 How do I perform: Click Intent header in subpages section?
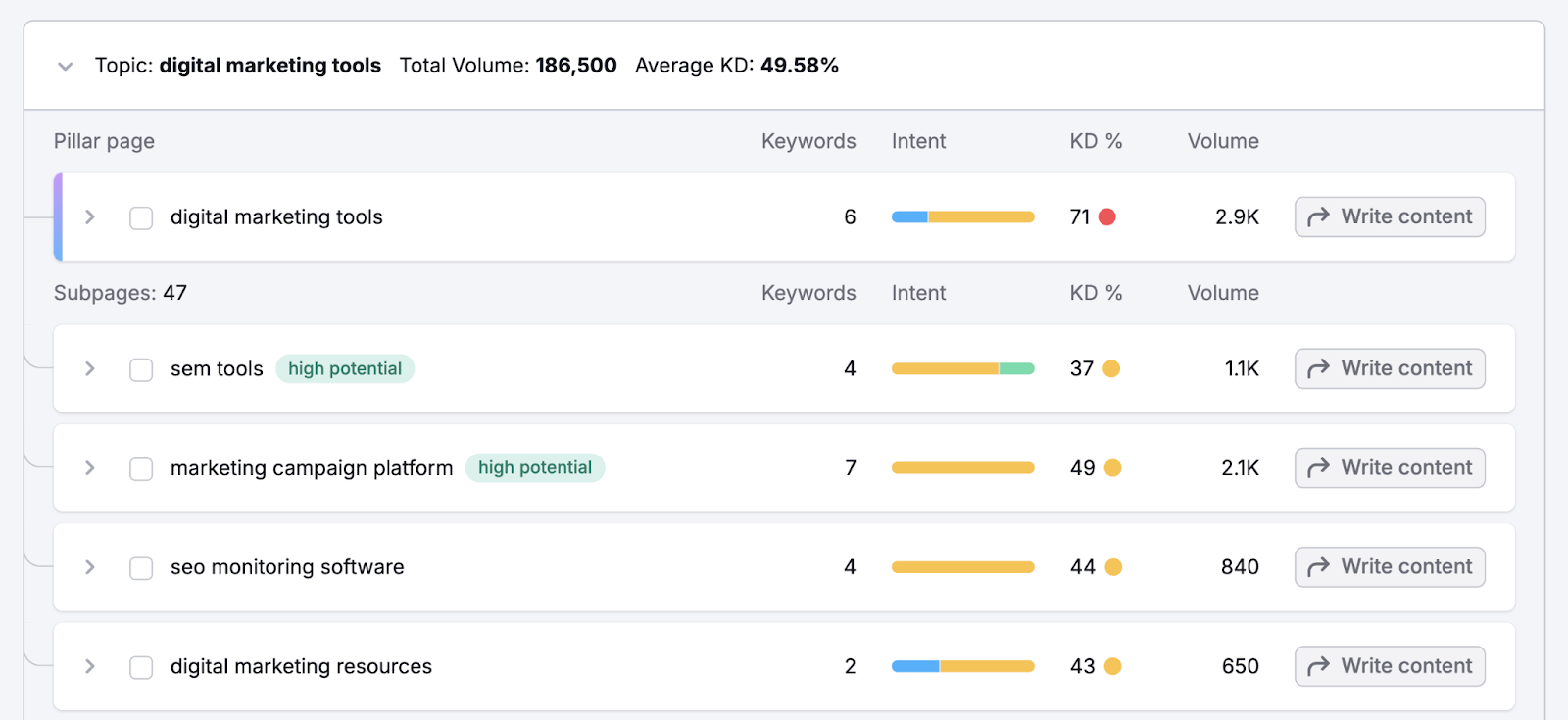[x=918, y=293]
